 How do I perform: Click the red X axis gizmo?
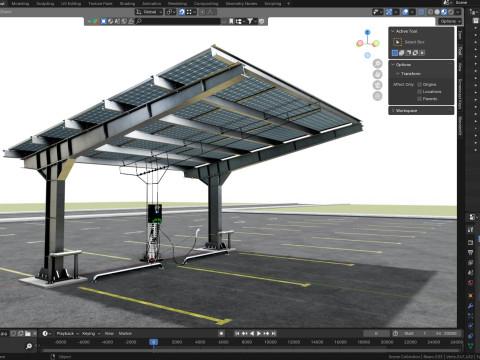click(x=360, y=43)
